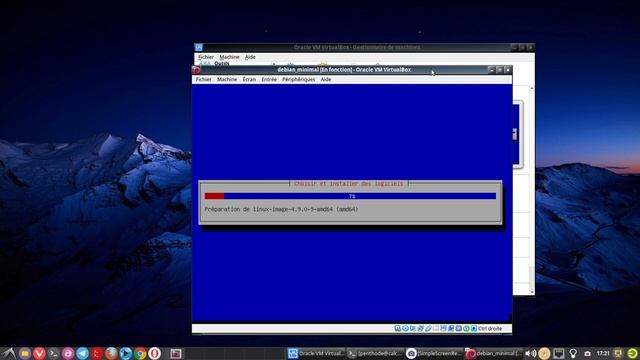Click the VirtualBox manager window title bar
Viewport: 640px width, 360px height.
(x=356, y=47)
